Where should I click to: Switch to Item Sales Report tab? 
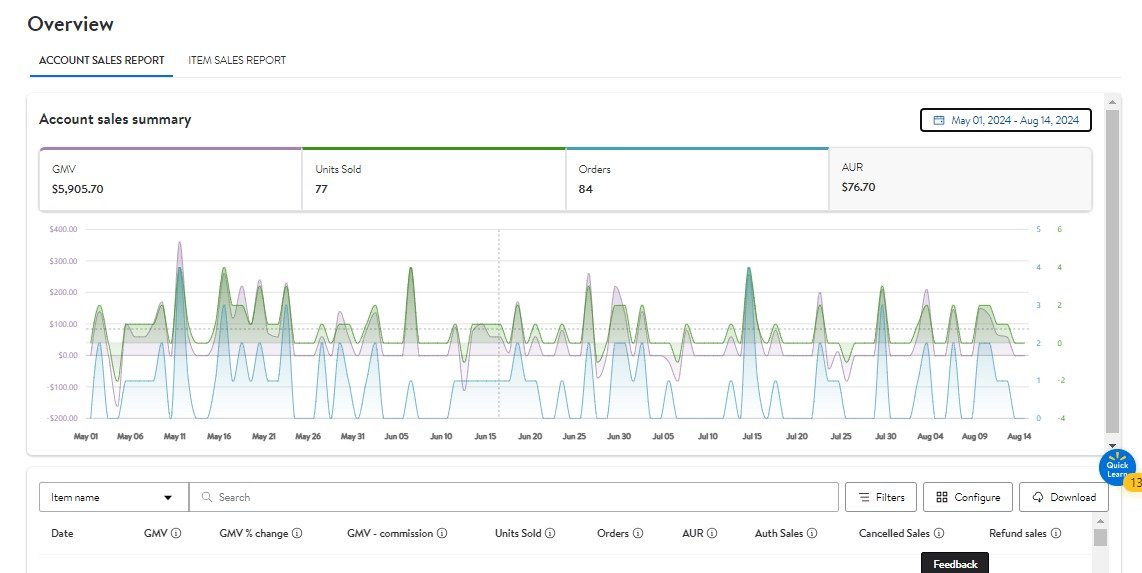click(x=237, y=60)
